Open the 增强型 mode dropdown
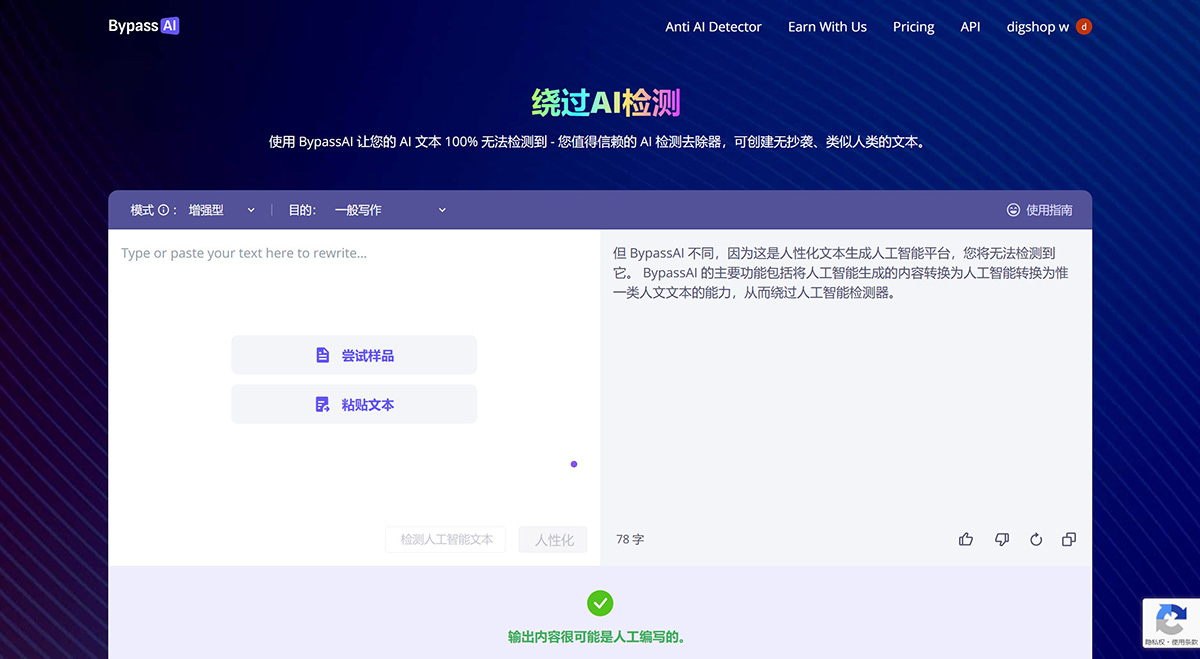Image resolution: width=1200 pixels, height=659 pixels. coord(222,210)
